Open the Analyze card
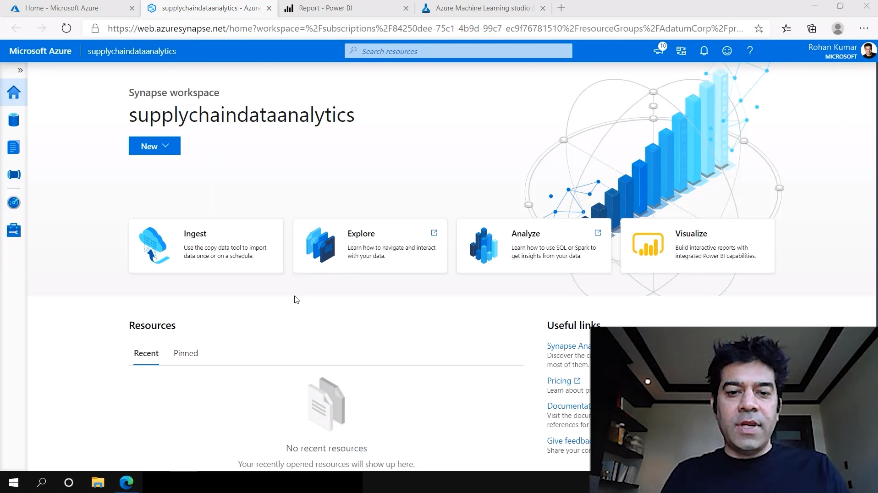The image size is (878, 493). pos(534,245)
